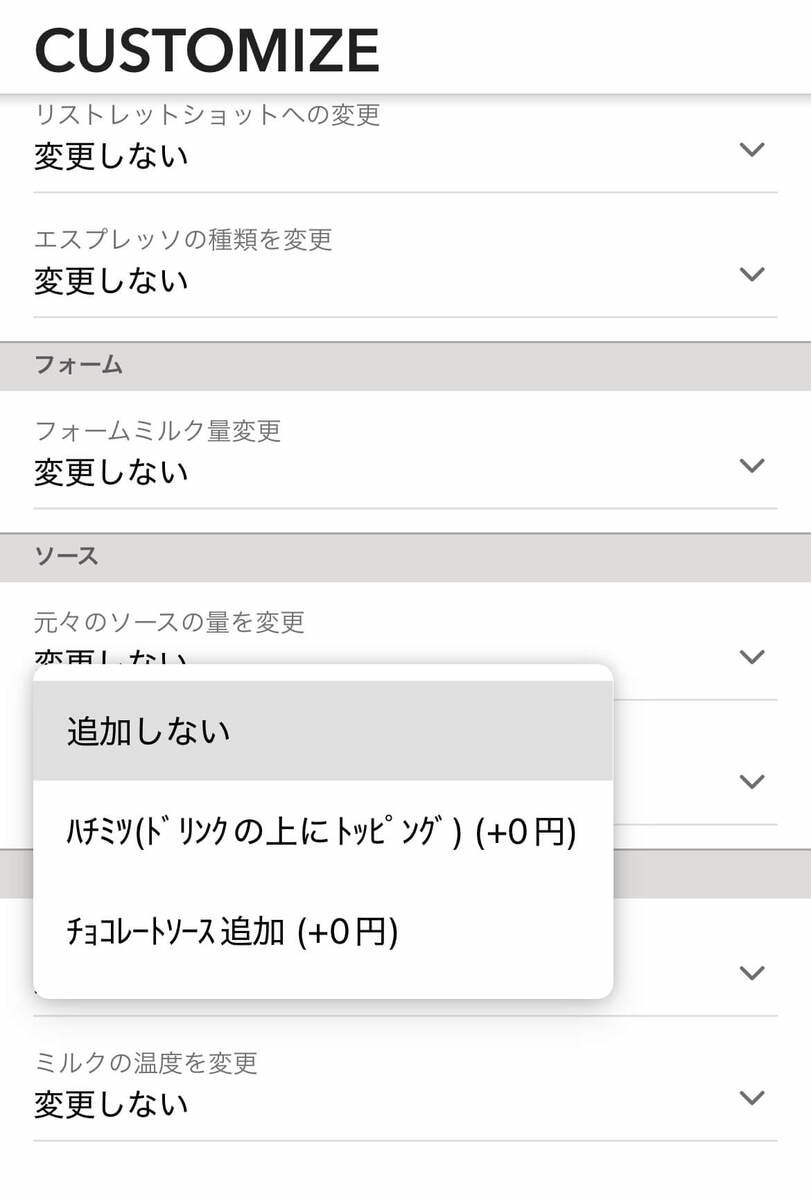Viewport: 811px width, 1200px height.
Task: Click the chevron beside エスプレッソの種類を変更
Action: (x=751, y=274)
